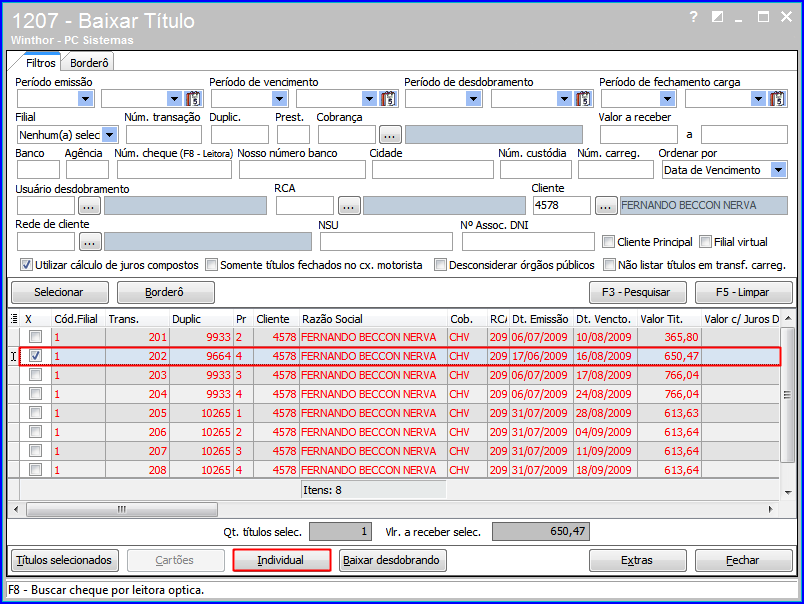Image resolution: width=804 pixels, height=604 pixels.
Task: Click F3 - Pesquisar button
Action: (637, 292)
